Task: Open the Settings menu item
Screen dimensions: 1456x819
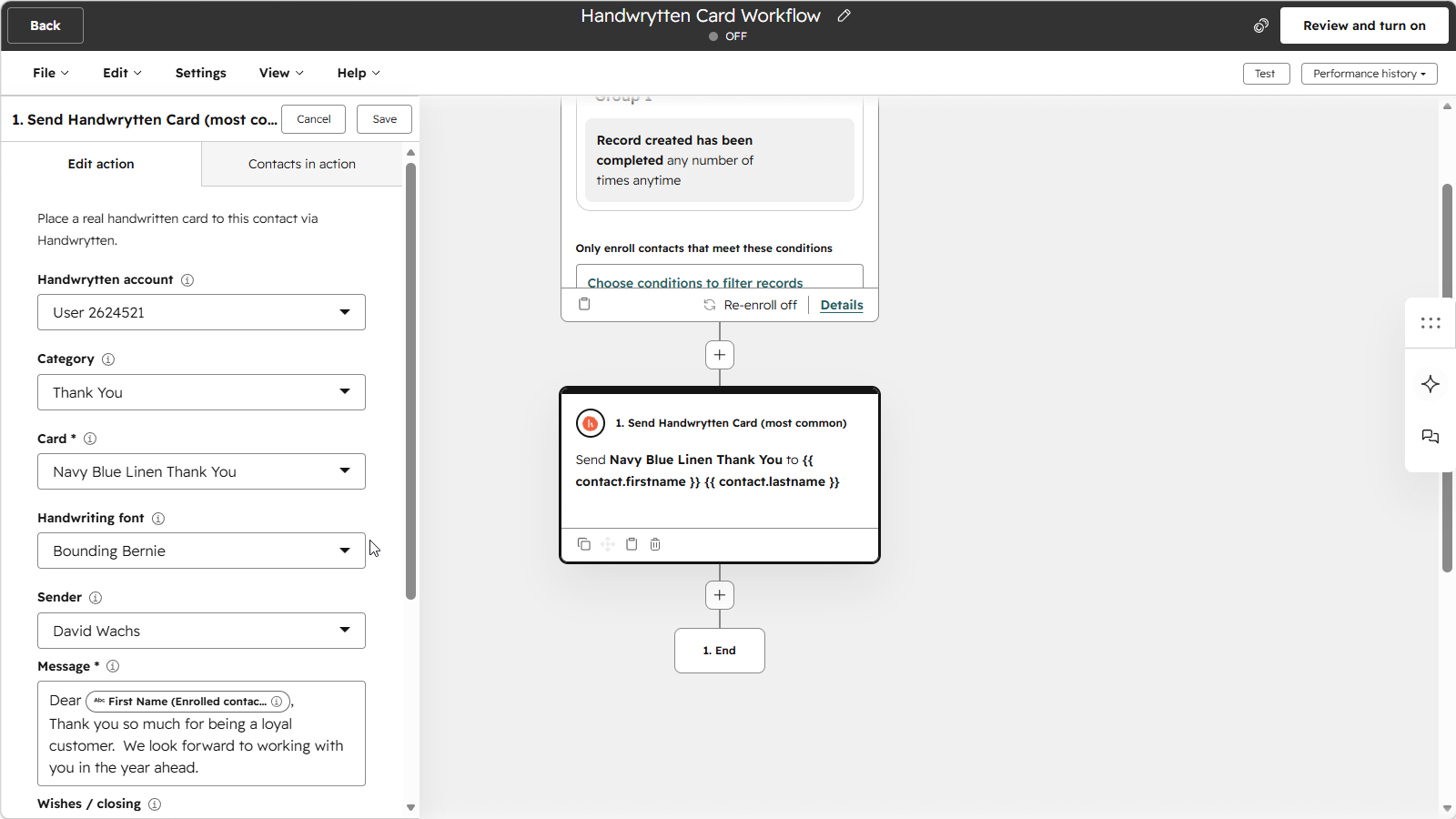Action: [x=201, y=73]
